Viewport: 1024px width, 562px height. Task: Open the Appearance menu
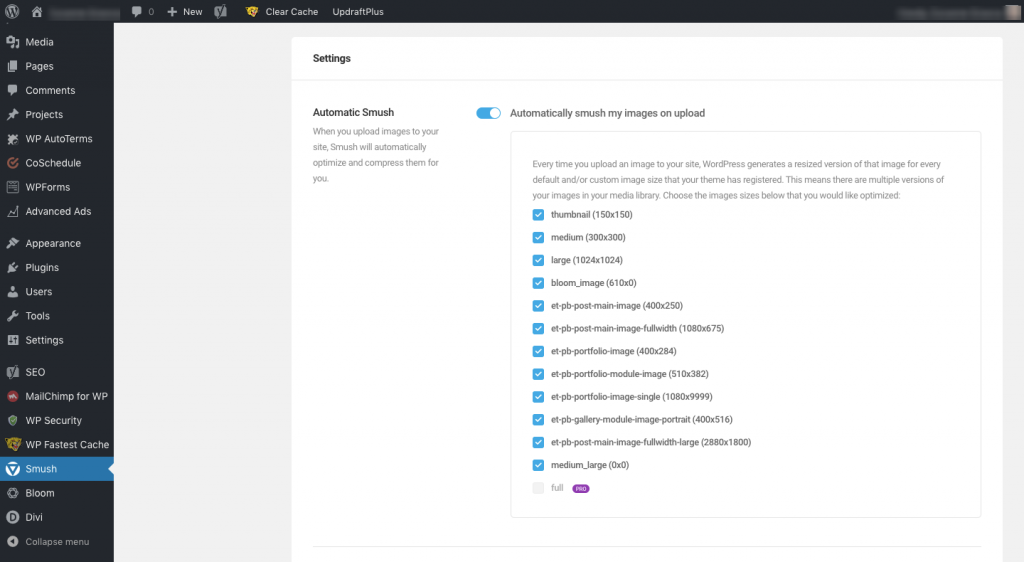click(52, 244)
